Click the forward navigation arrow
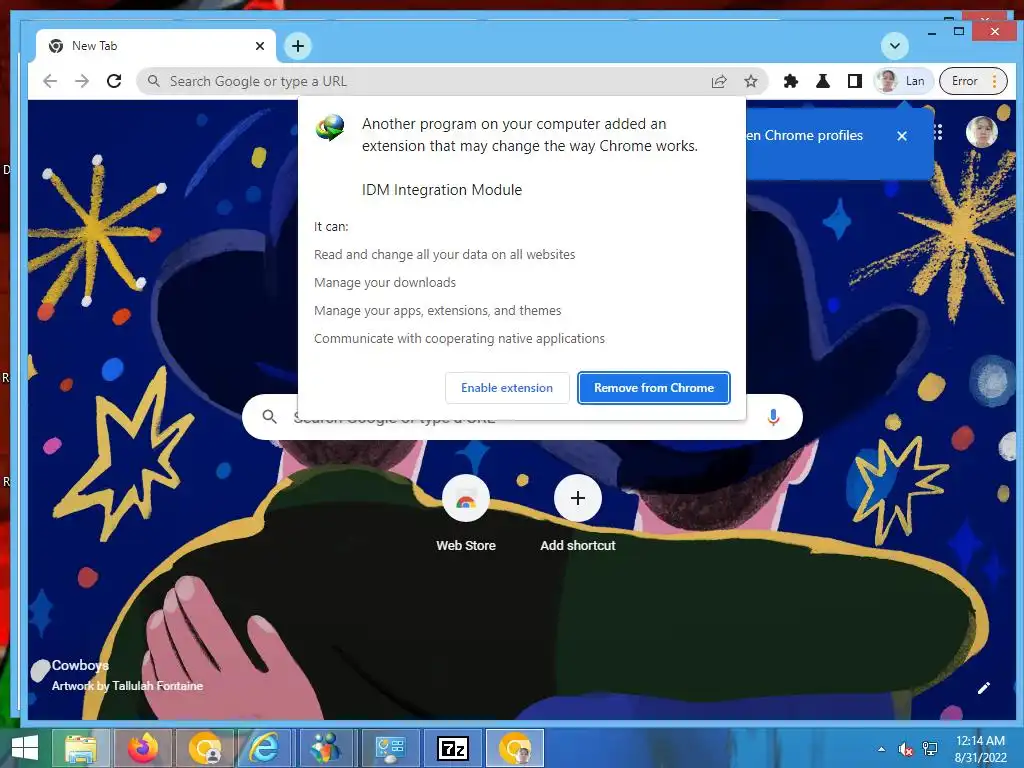1024x768 pixels. (82, 81)
